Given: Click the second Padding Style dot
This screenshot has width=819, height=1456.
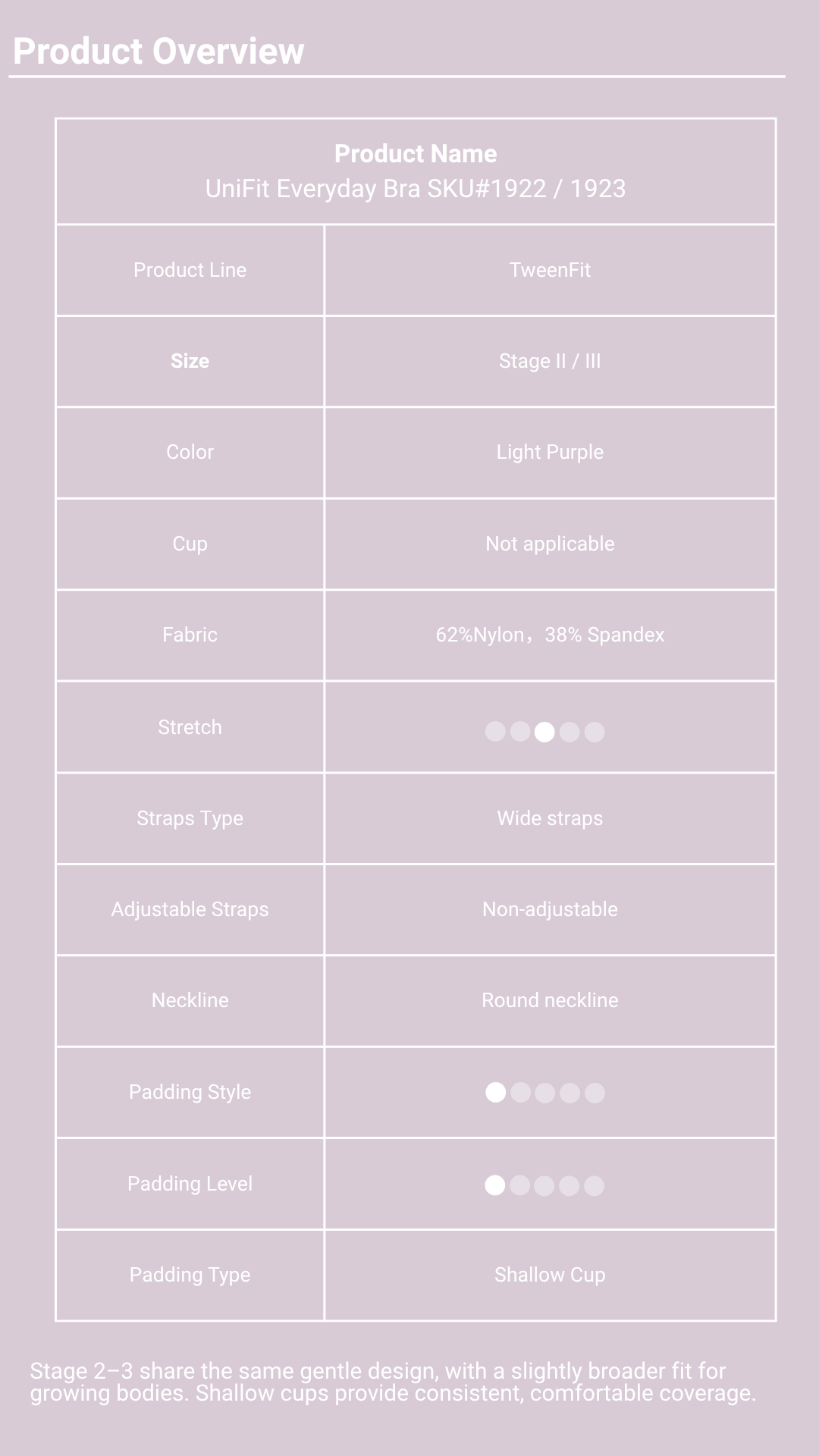Looking at the screenshot, I should pos(520,1093).
